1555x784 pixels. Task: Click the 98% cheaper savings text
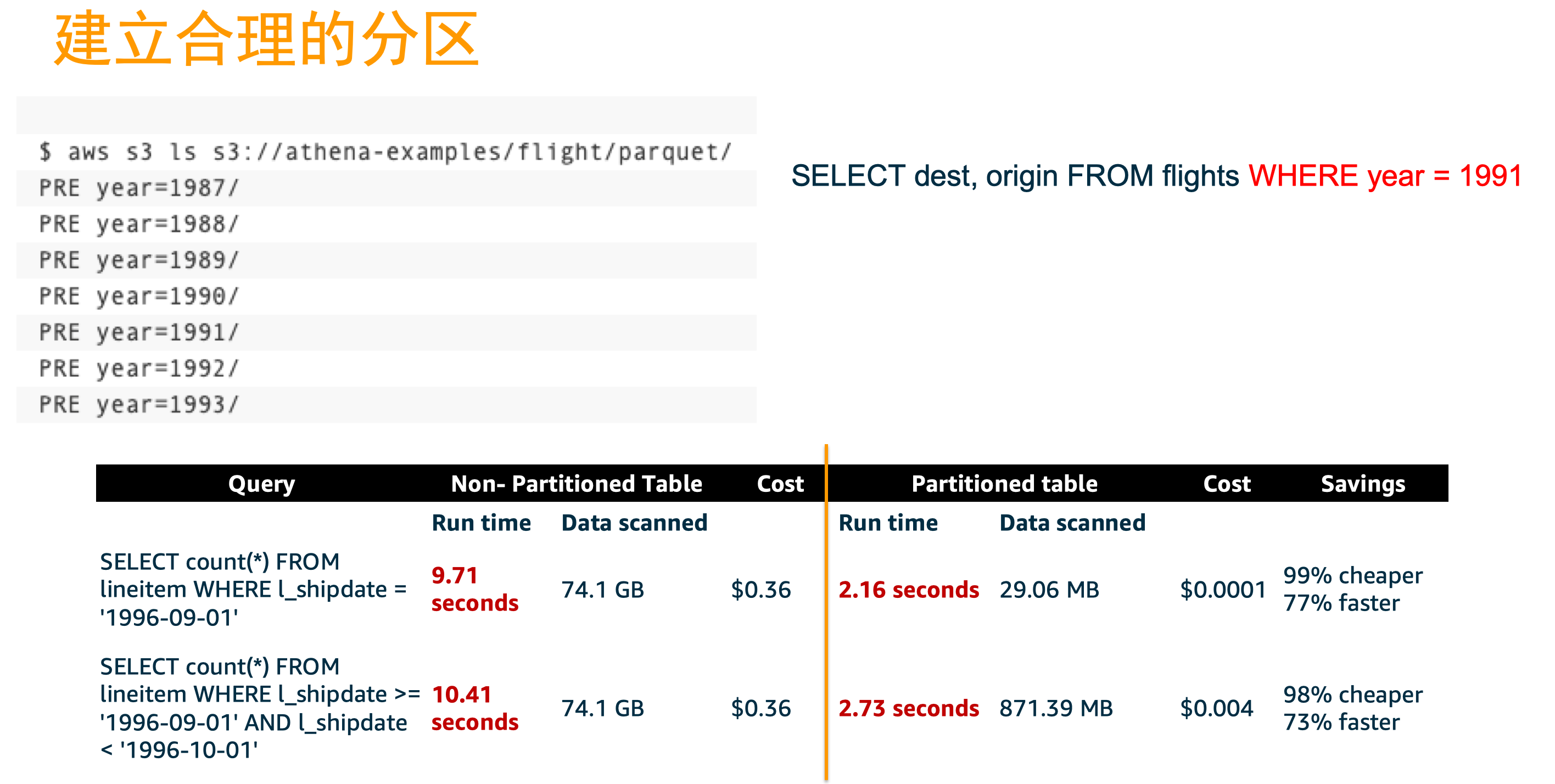tap(1352, 694)
